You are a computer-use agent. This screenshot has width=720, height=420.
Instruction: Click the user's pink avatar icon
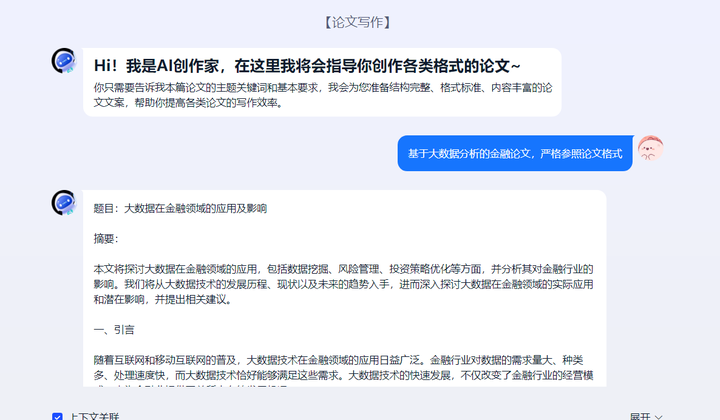coord(651,149)
